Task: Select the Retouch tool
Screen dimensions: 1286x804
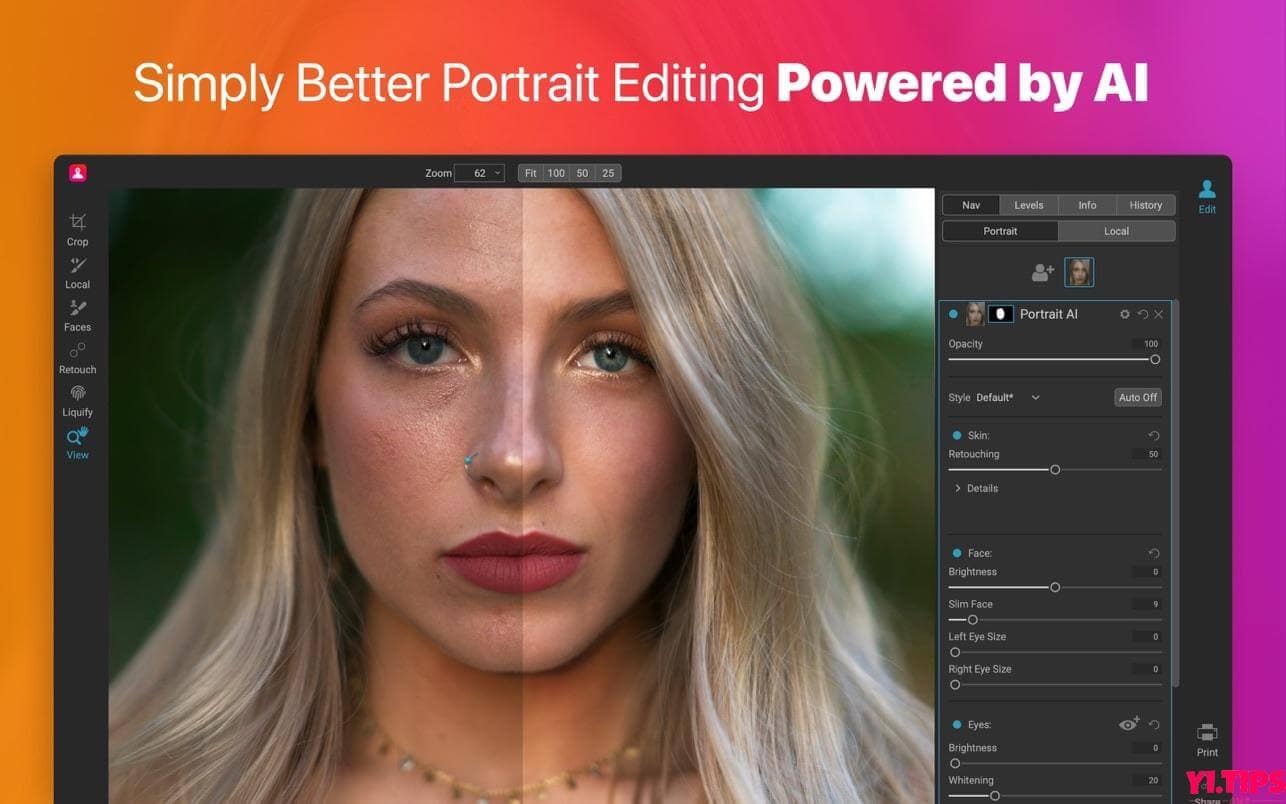Action: tap(77, 356)
